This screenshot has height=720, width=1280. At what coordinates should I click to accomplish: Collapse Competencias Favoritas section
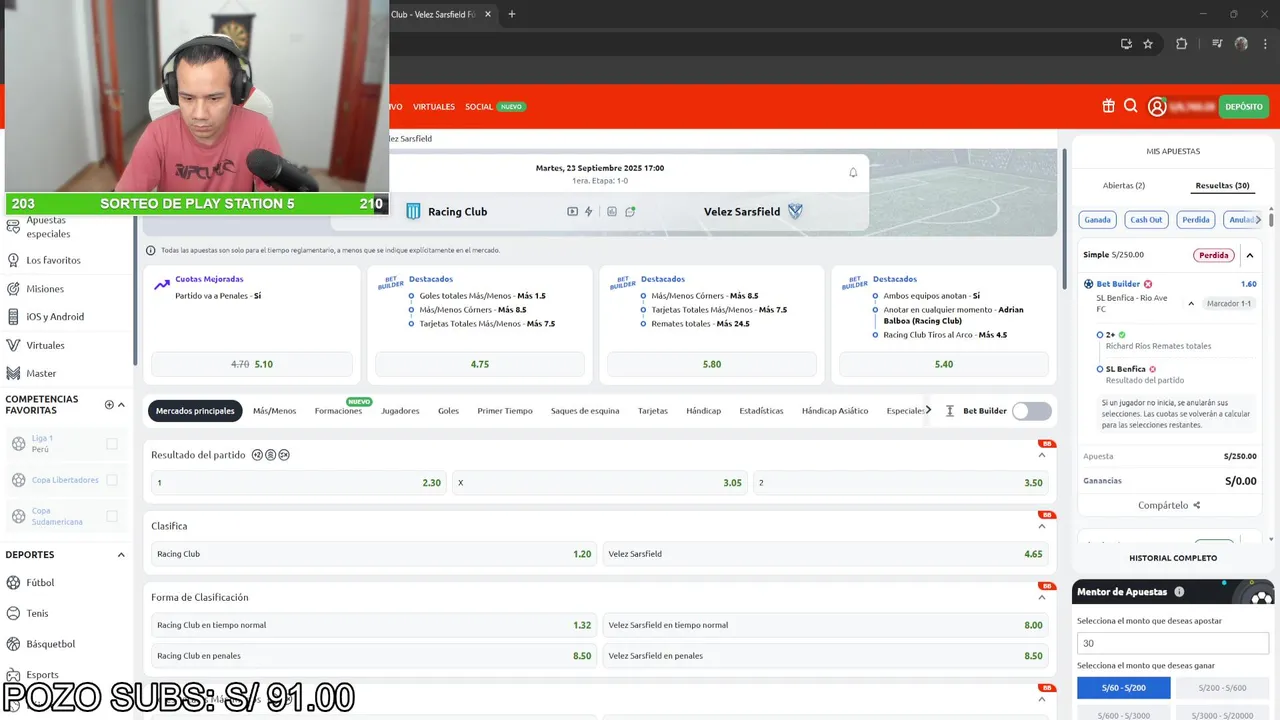[122, 405]
